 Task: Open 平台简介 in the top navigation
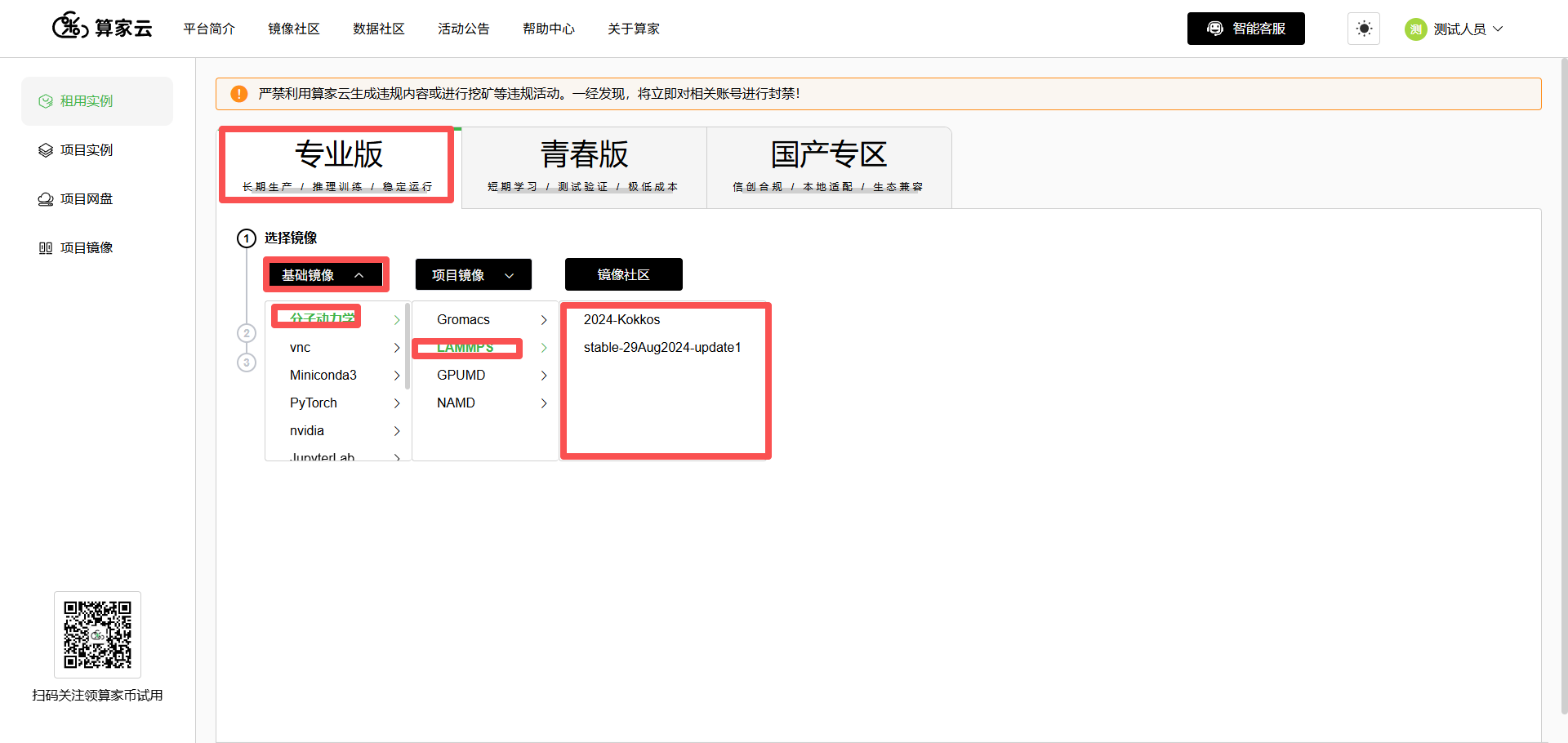(x=209, y=29)
